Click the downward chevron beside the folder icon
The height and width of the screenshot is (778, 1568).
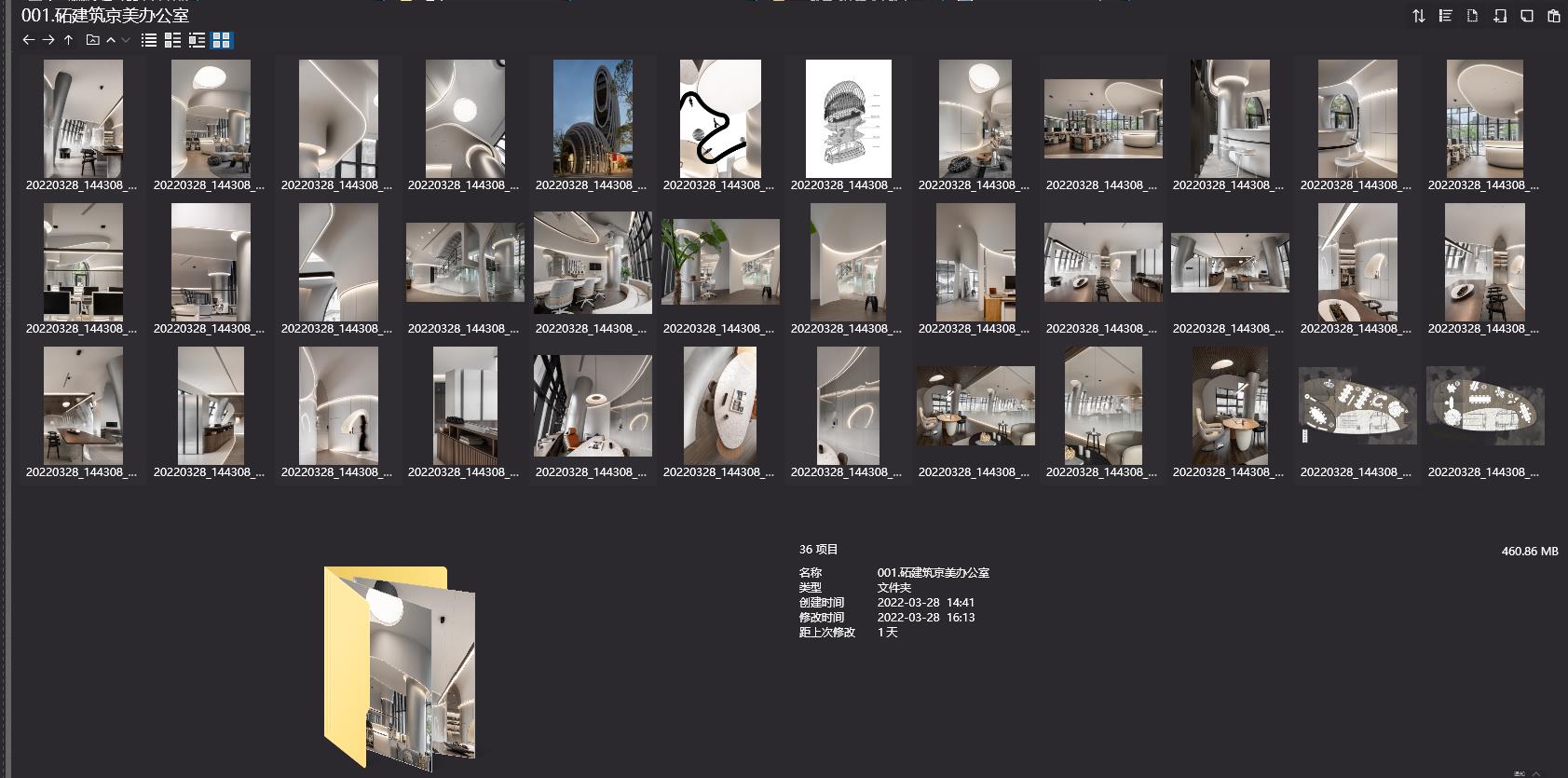click(x=126, y=40)
